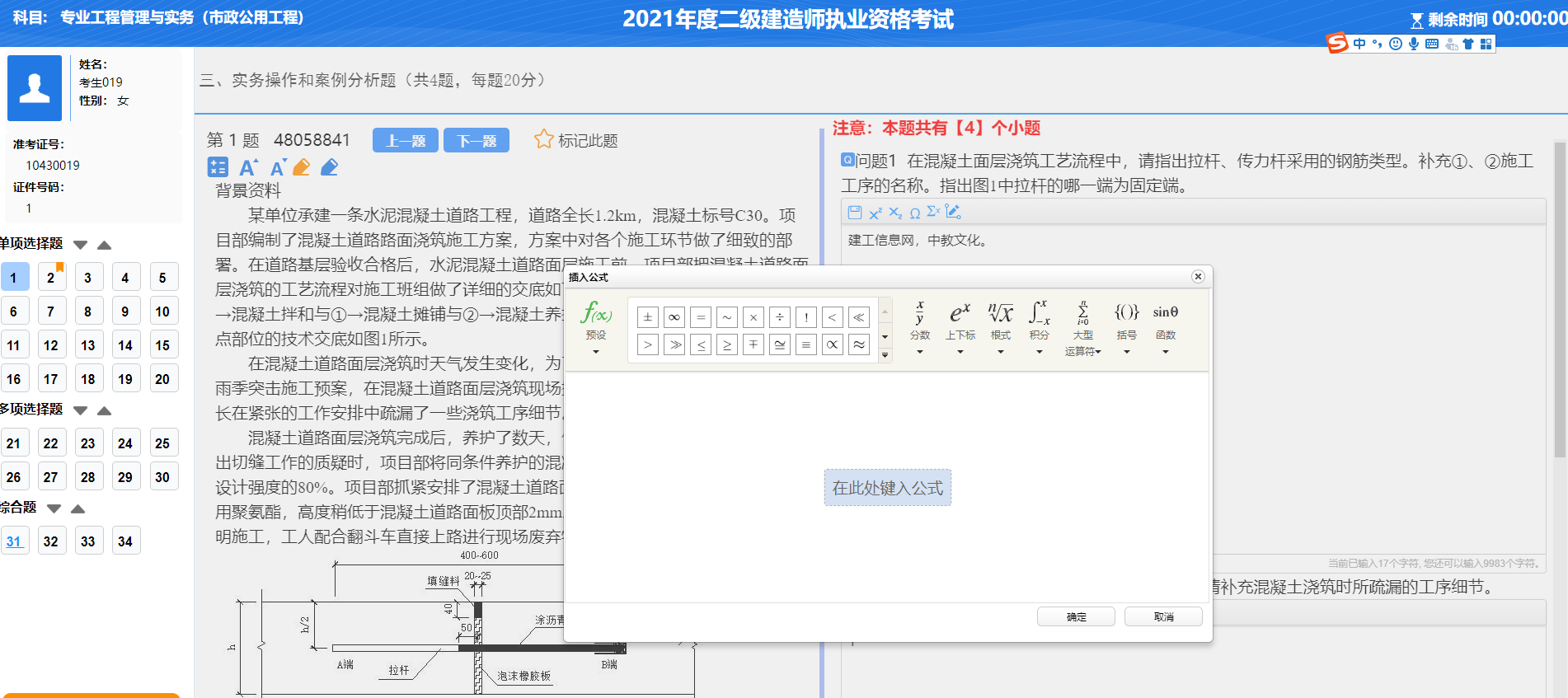The image size is (1568, 698).
Task: Insert the minus-plus symbol
Action: click(x=753, y=344)
